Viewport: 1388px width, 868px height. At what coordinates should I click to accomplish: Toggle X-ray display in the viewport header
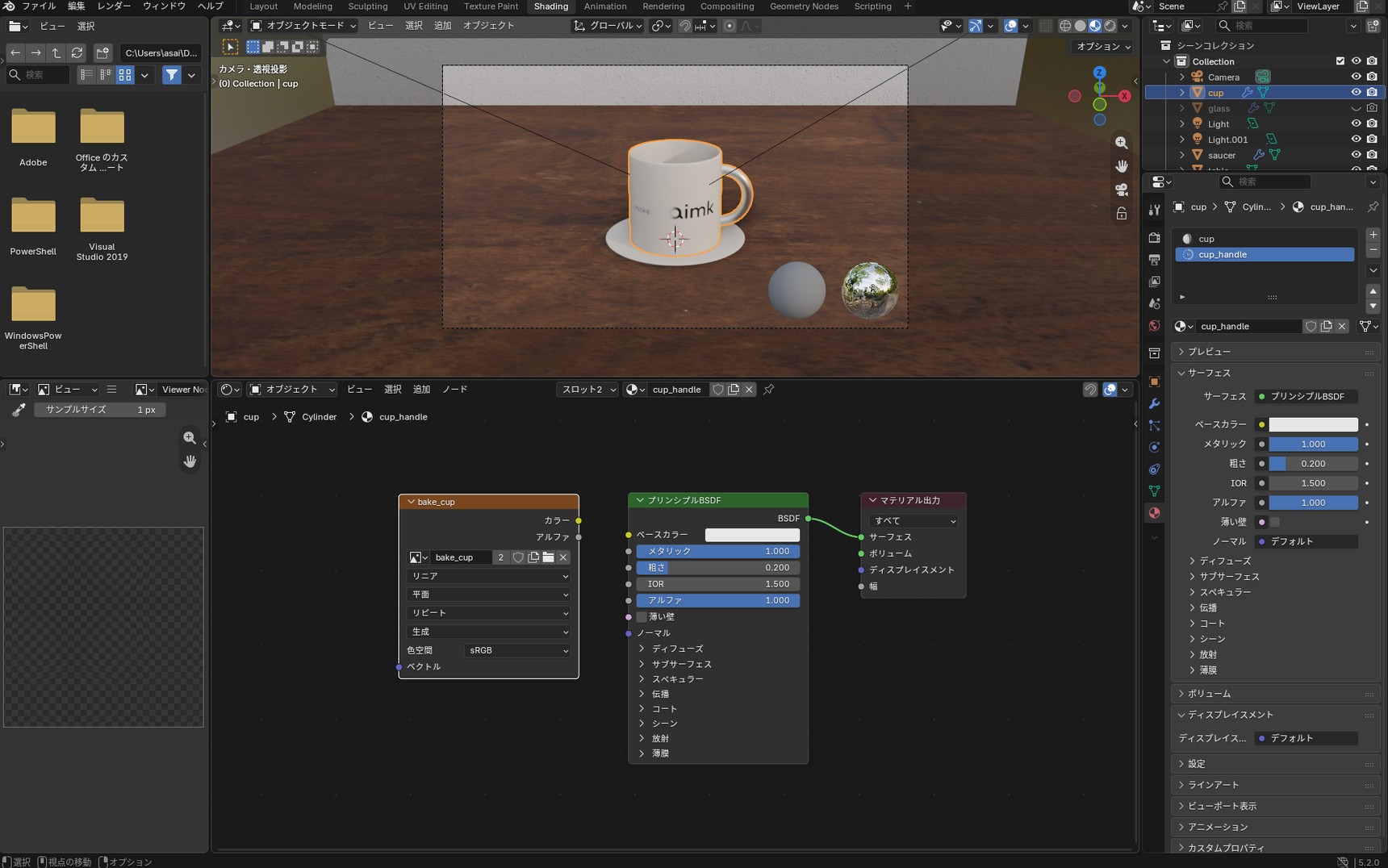click(1046, 26)
